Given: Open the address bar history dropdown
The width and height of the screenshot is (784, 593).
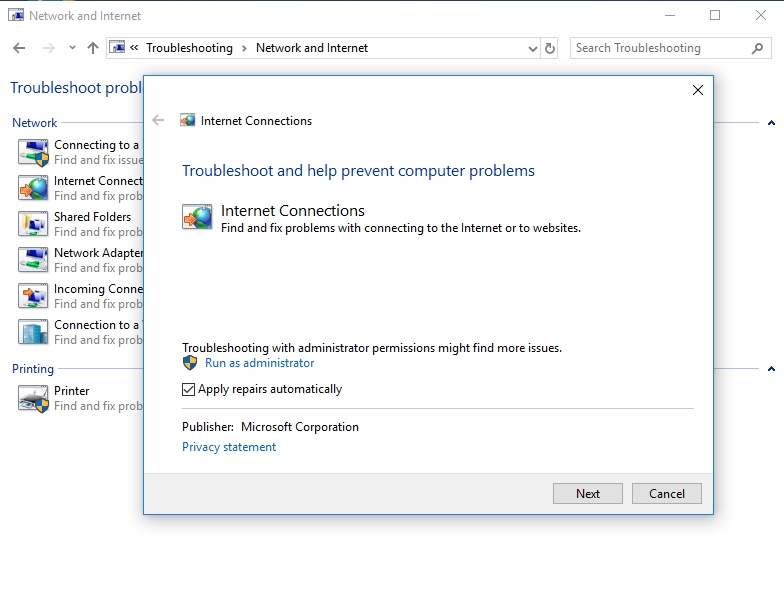Looking at the screenshot, I should (532, 48).
